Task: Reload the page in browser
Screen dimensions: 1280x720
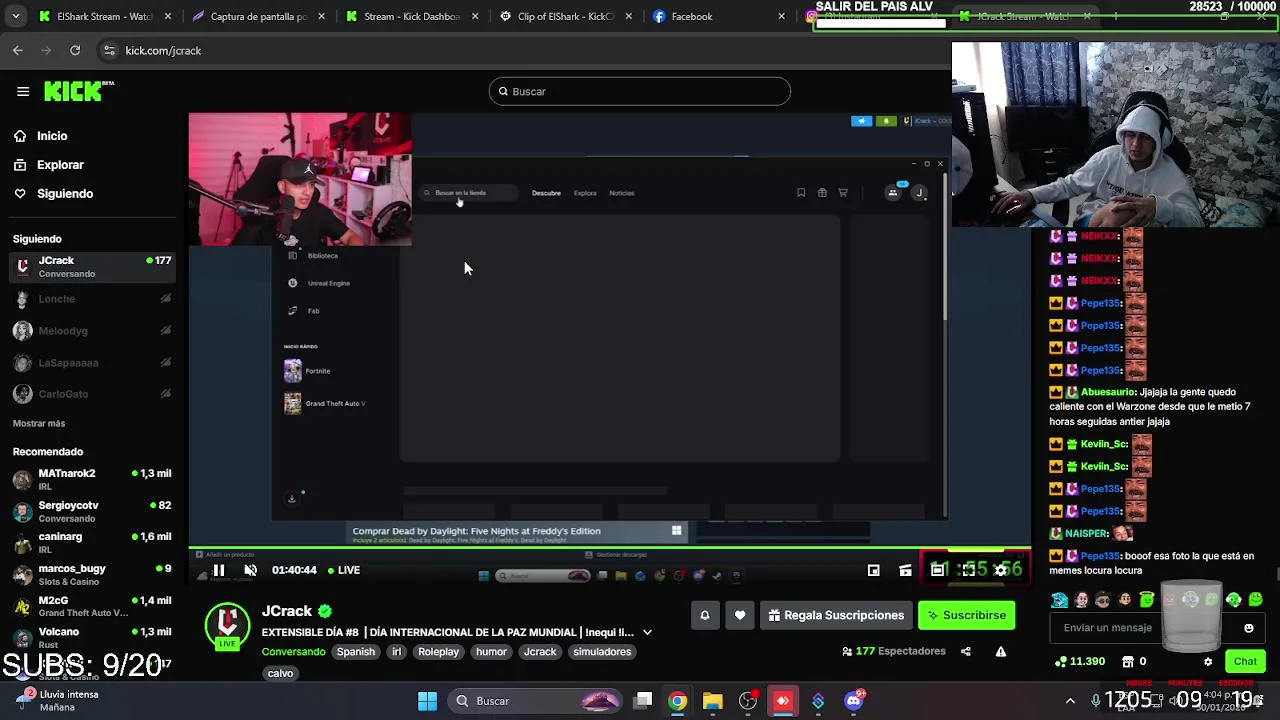Action: click(75, 50)
